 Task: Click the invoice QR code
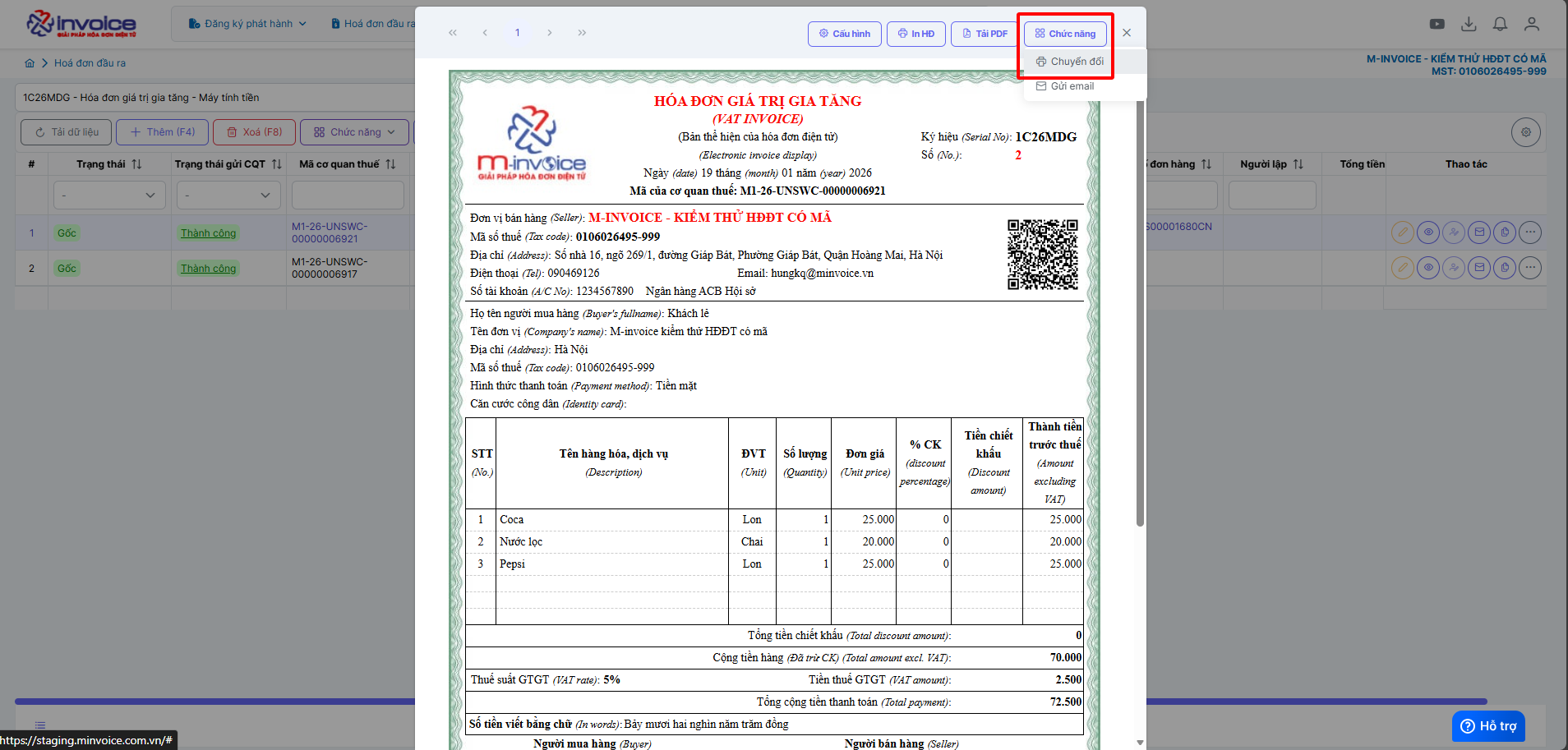point(1042,255)
